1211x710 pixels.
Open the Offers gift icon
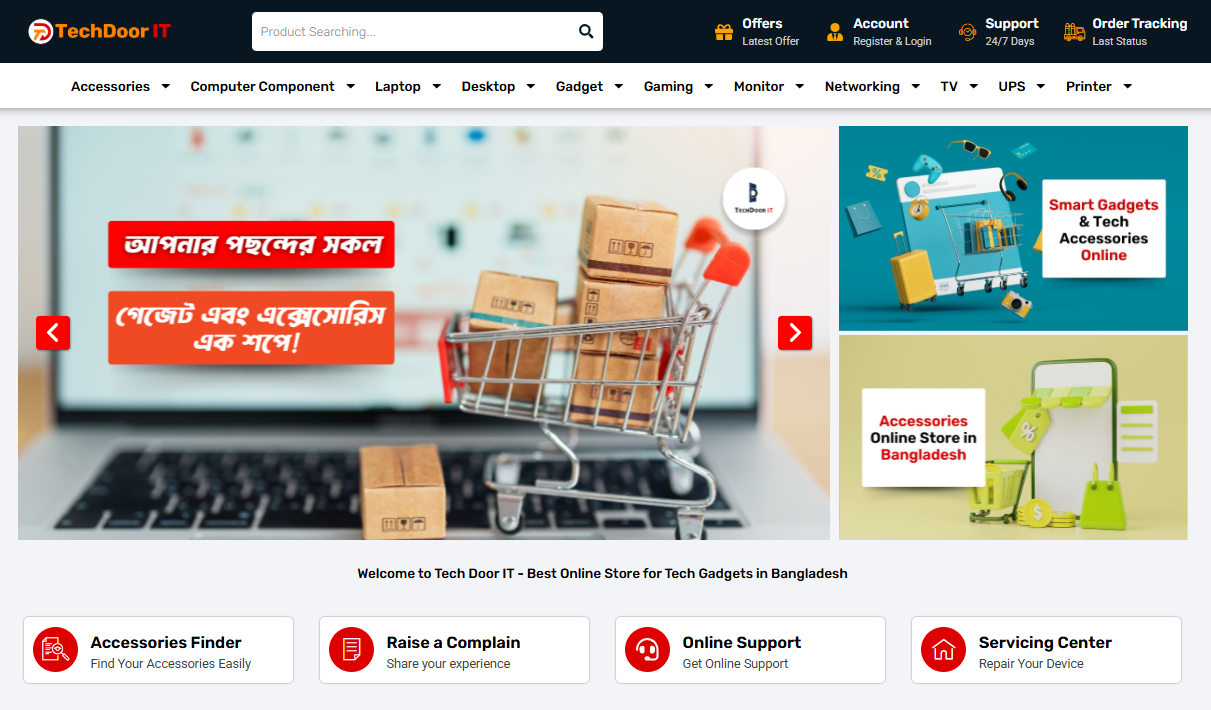point(724,32)
